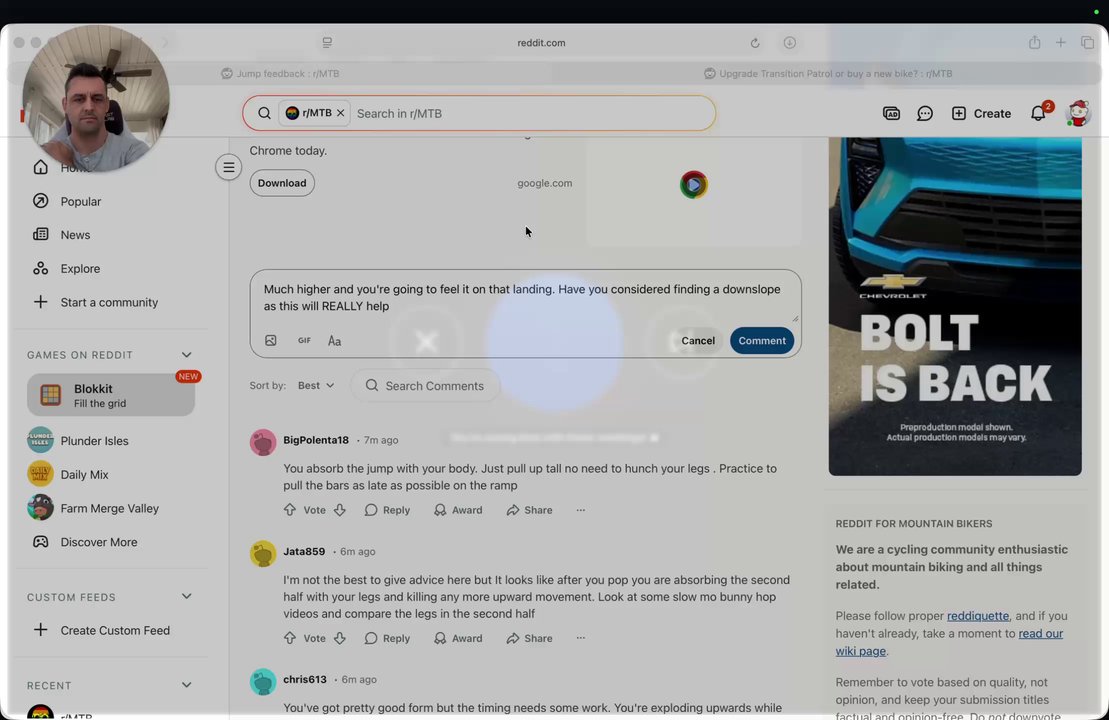This screenshot has height=720, width=1109.
Task: Click the search magnifier icon
Action: click(x=264, y=113)
